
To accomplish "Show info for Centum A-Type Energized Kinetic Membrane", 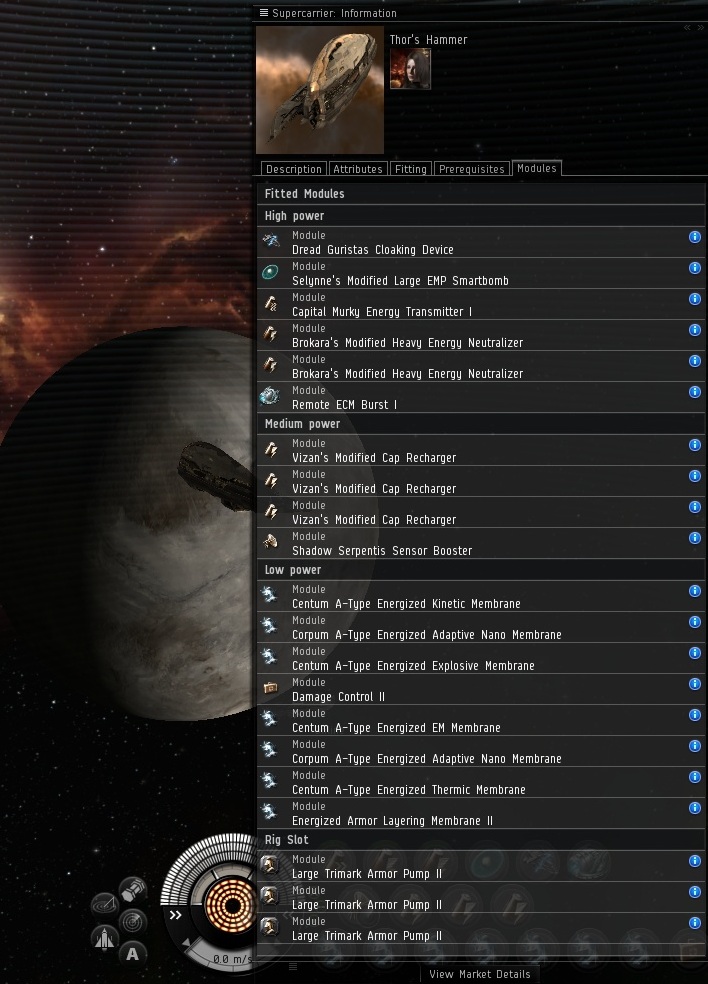I will (x=695, y=591).
